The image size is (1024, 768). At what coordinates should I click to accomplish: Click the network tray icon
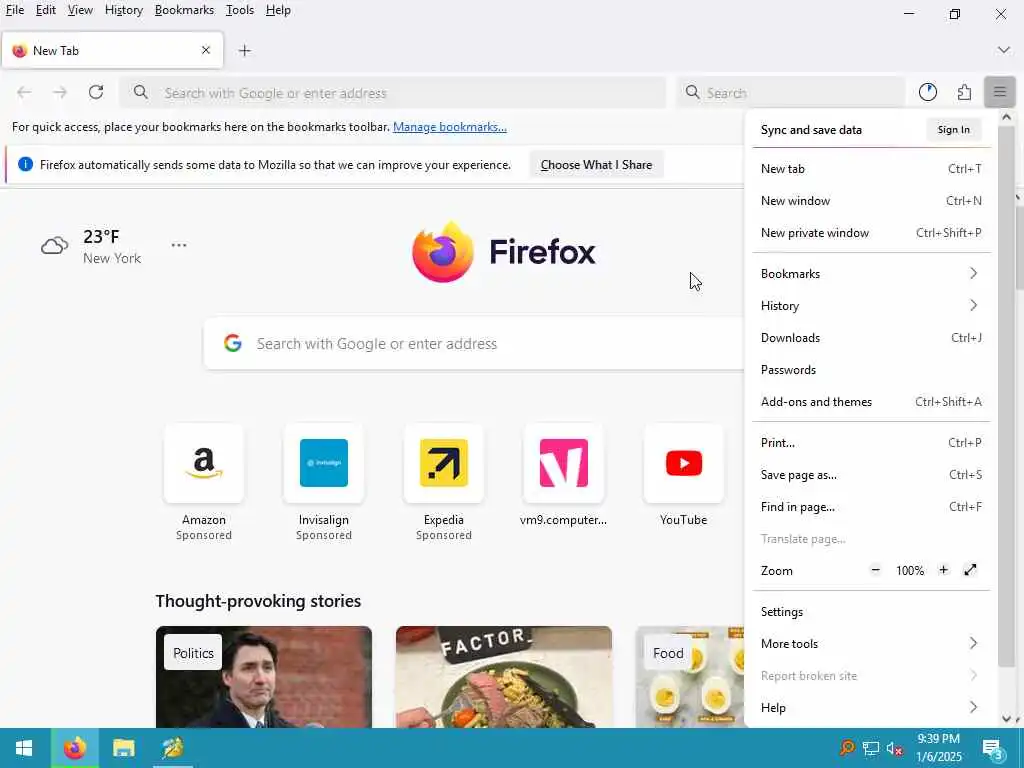(871, 748)
